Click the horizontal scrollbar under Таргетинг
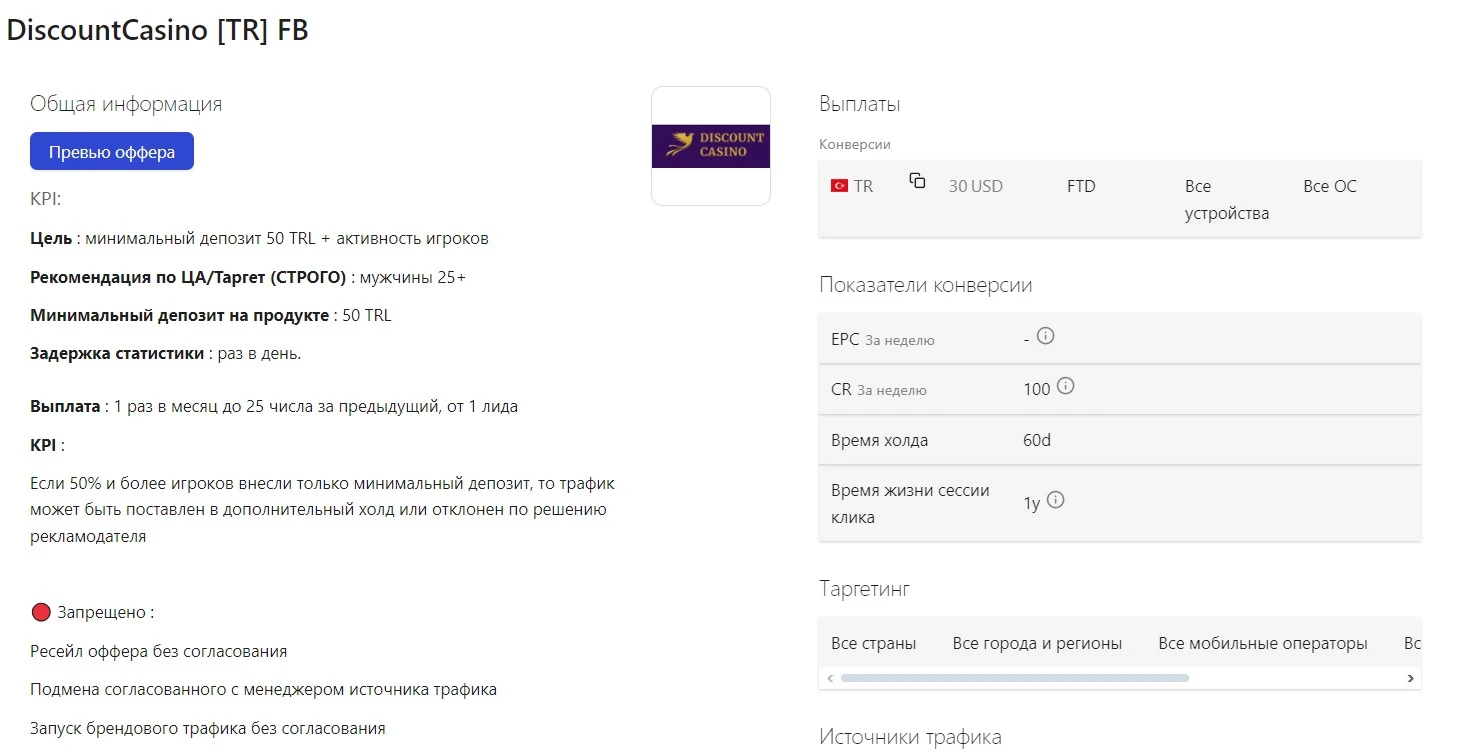Viewport: 1458px width, 755px height. point(1015,678)
